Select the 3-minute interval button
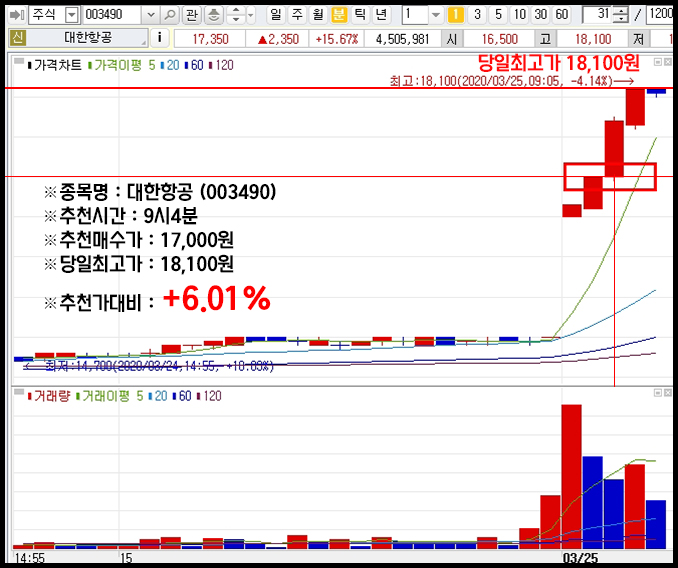This screenshot has height=568, width=678. (x=477, y=15)
